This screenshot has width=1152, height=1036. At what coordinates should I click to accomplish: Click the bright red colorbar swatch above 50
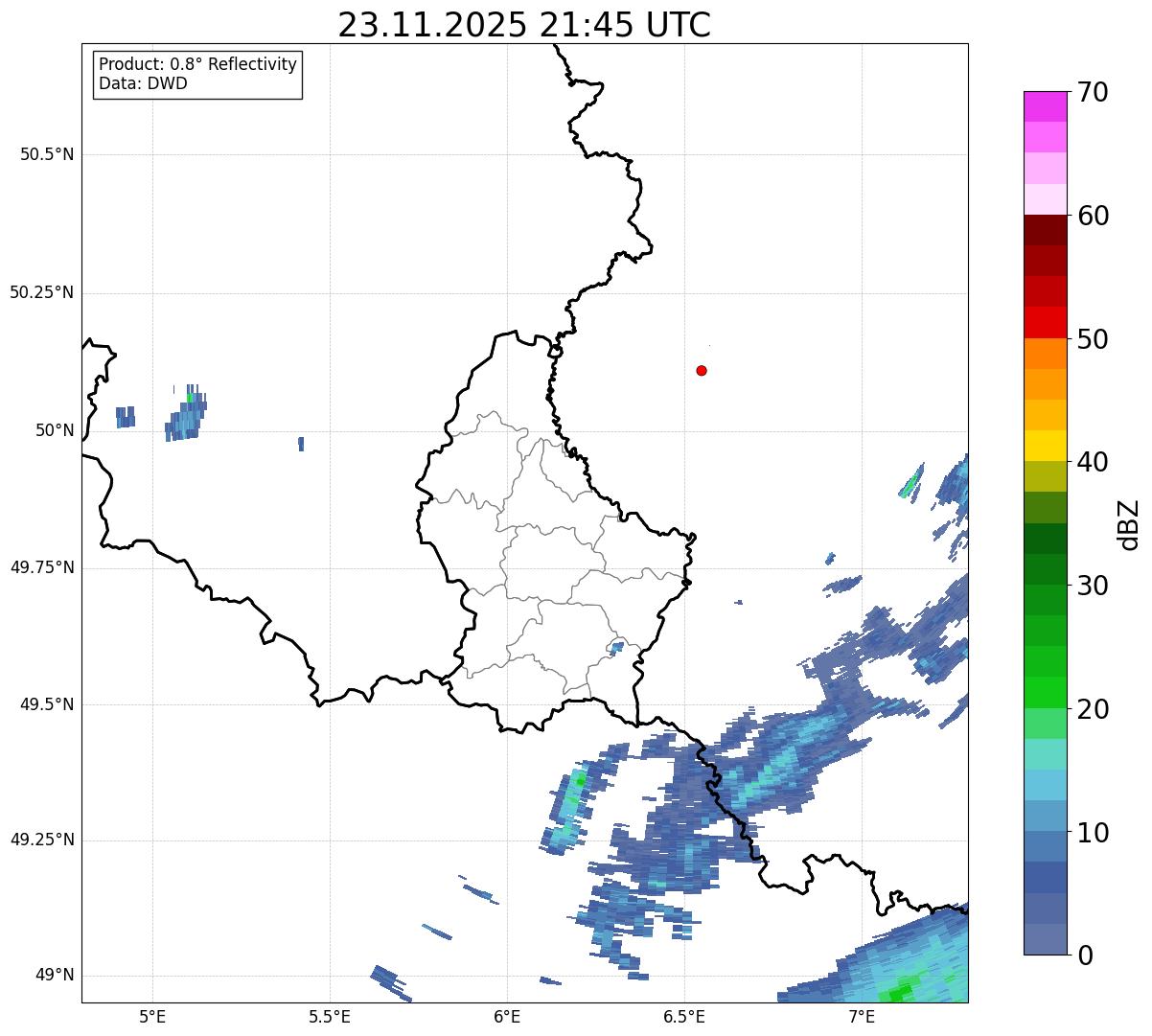coord(1045,322)
